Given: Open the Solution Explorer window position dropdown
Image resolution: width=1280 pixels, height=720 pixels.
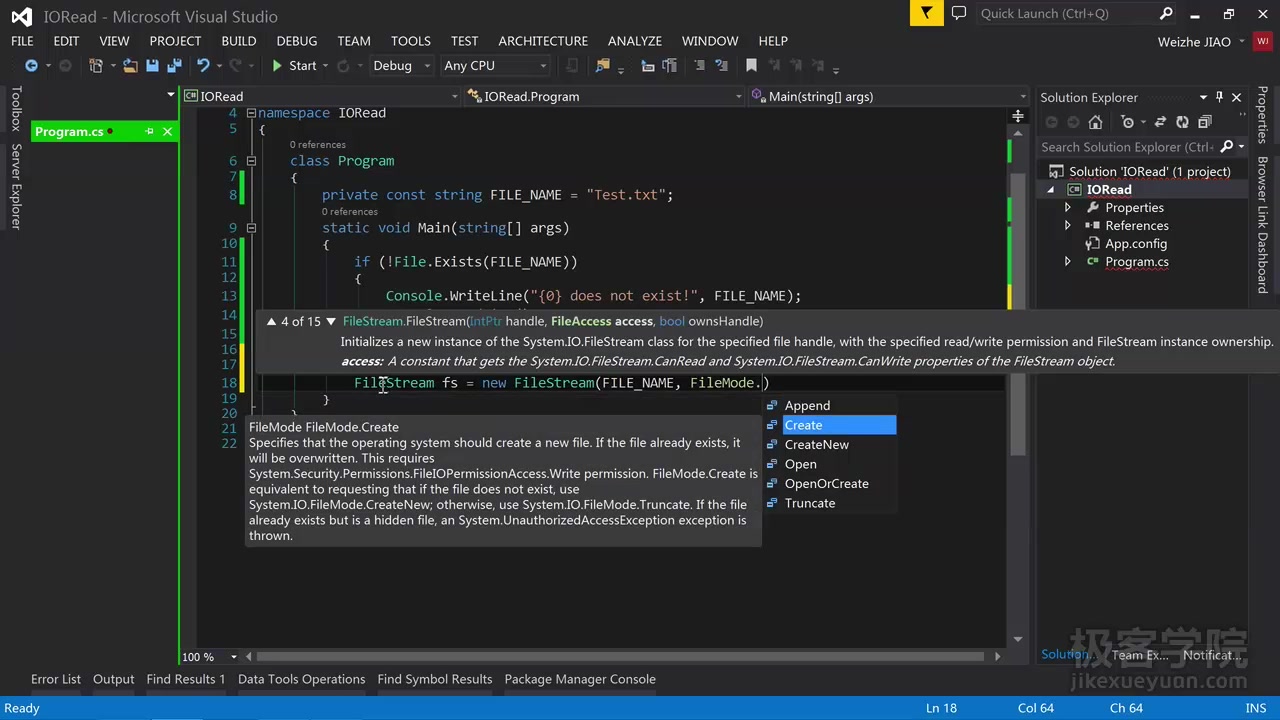Looking at the screenshot, I should coord(1202,97).
